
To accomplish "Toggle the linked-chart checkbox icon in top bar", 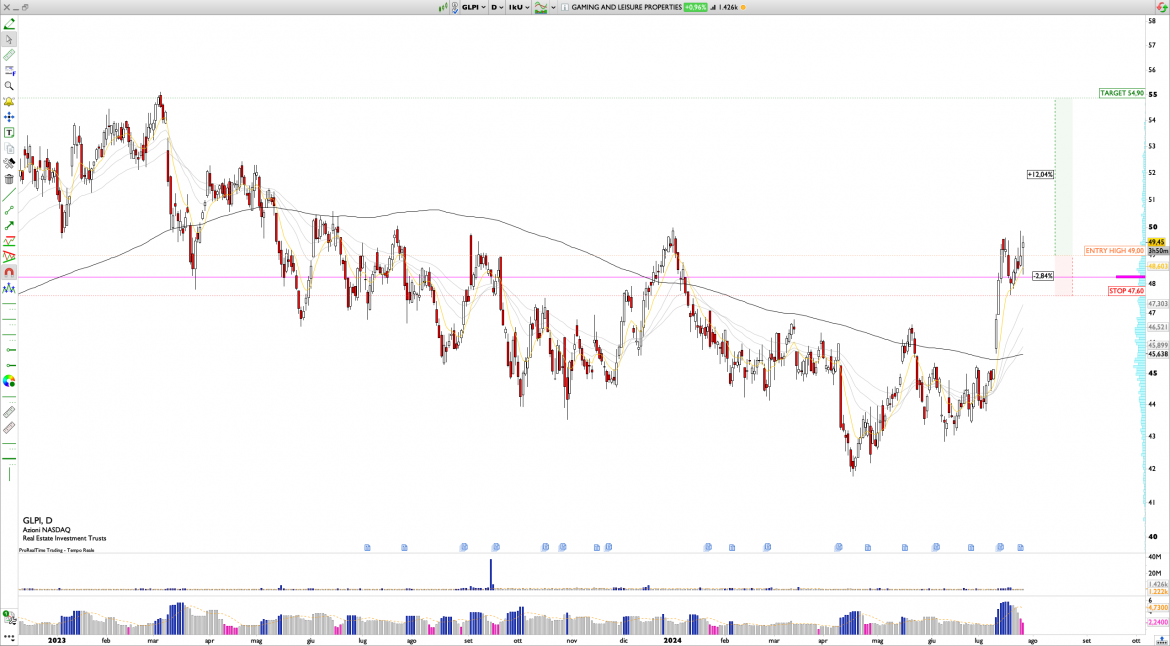I will click(x=454, y=7).
